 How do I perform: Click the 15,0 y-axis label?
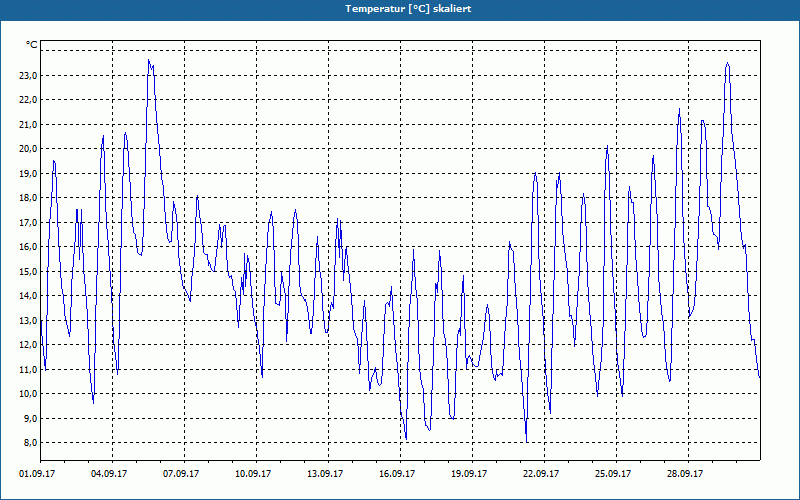(28, 271)
